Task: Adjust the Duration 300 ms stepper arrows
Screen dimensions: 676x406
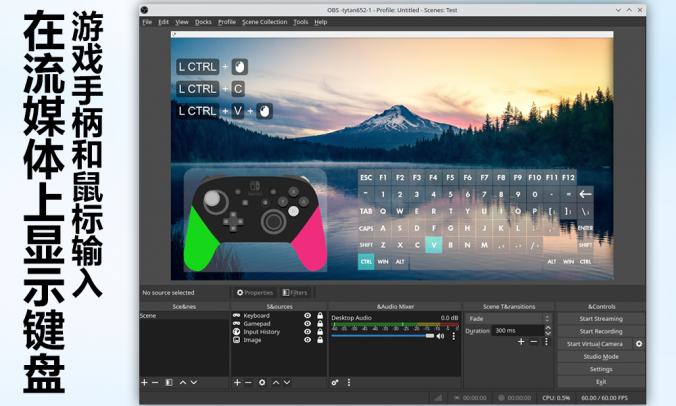Action: pos(547,330)
